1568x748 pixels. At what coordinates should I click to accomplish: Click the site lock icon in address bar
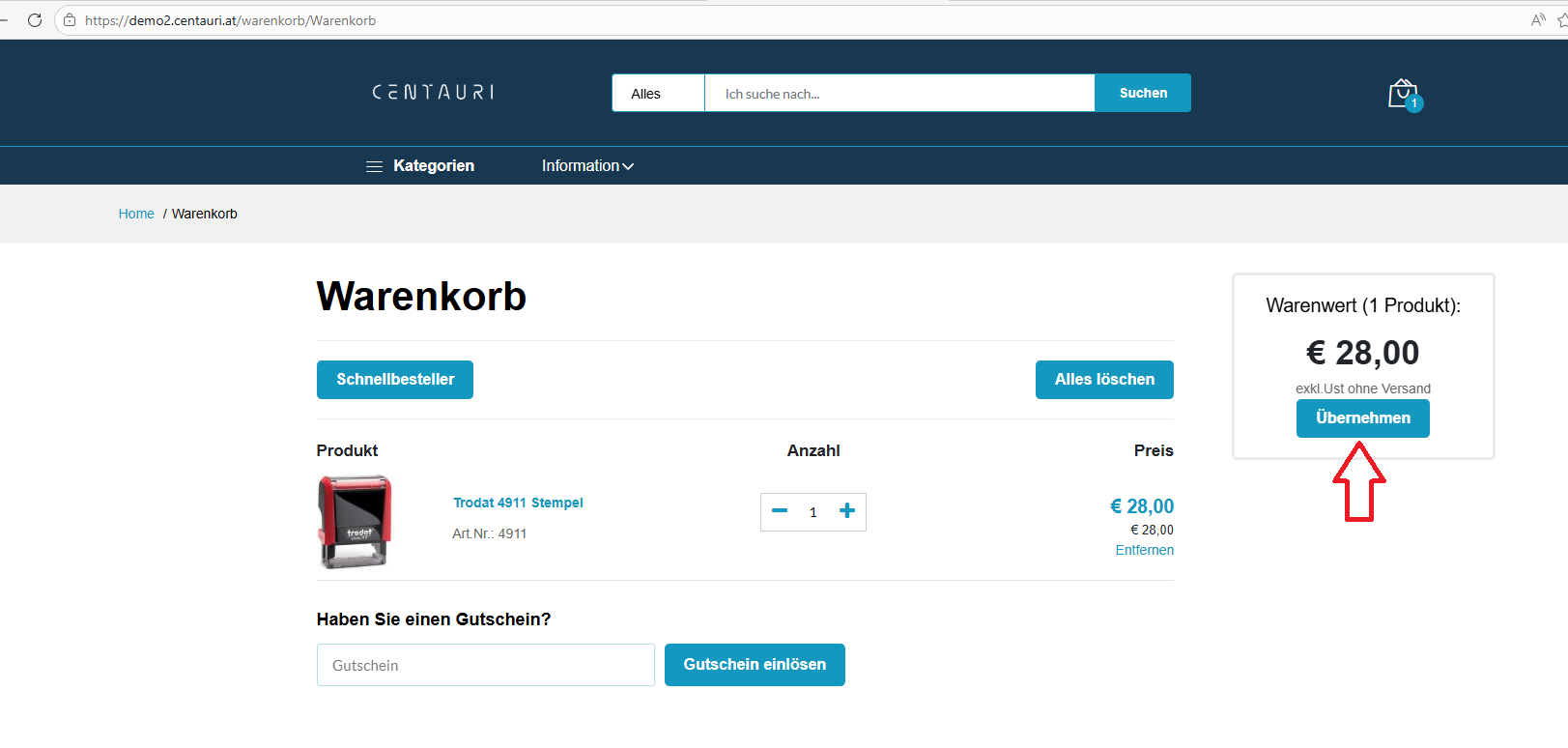(70, 20)
